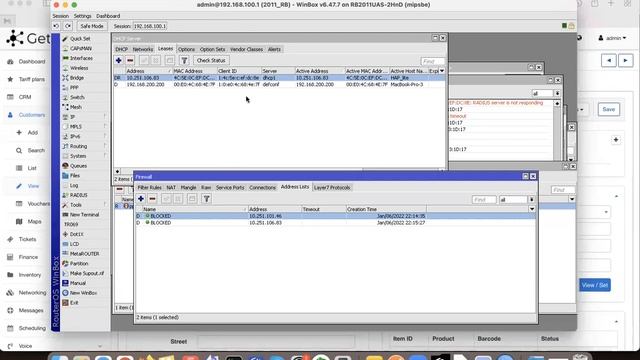Open MetaROUTER menu item

[84, 254]
